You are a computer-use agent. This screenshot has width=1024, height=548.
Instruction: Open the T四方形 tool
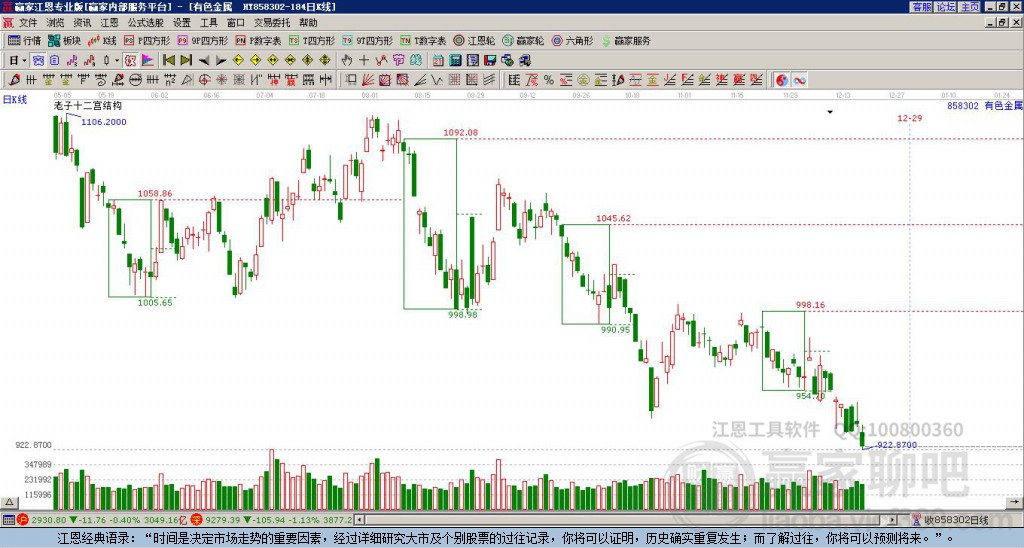click(312, 40)
